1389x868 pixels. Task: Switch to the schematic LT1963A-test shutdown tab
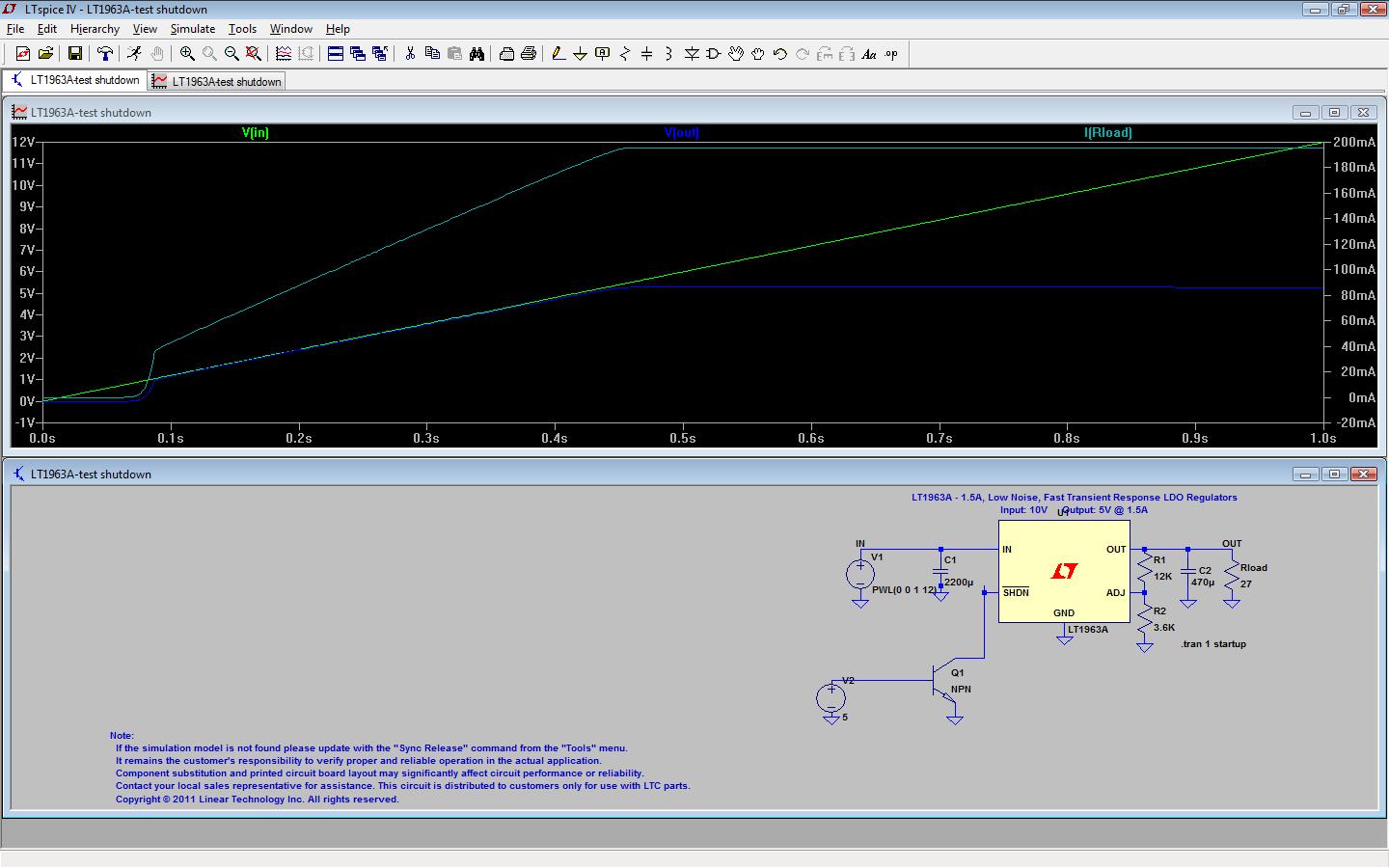point(75,81)
